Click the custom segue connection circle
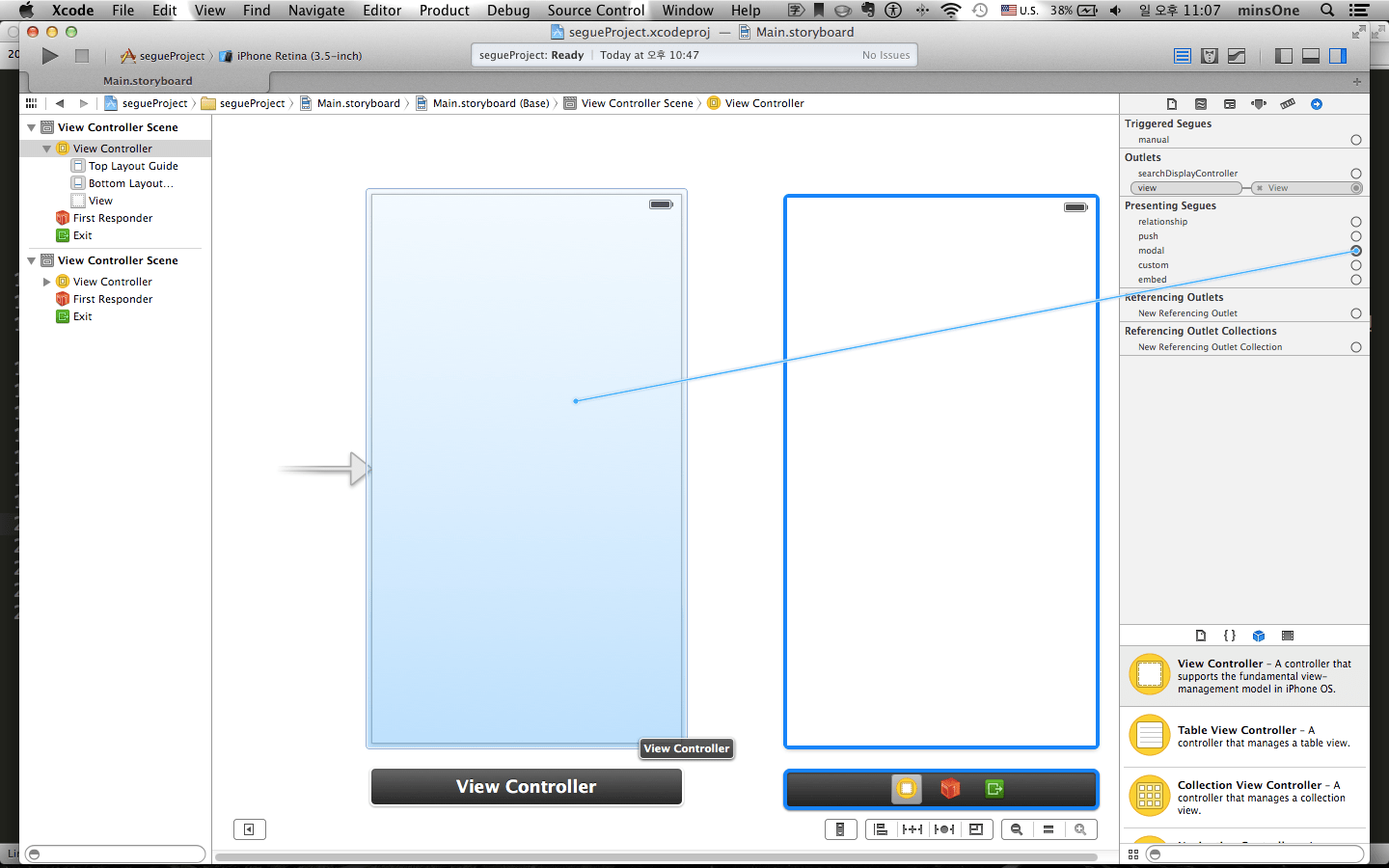Screen dimensions: 1389x868 click(1356, 265)
